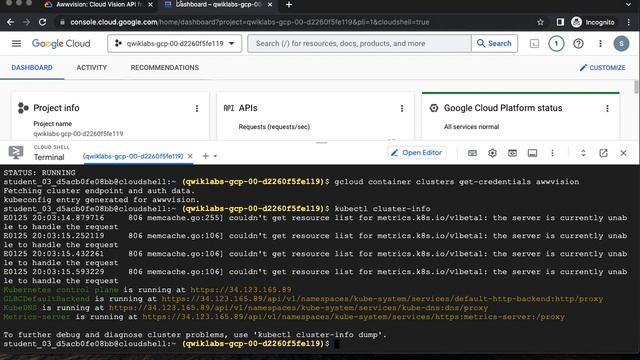Screen dimensions: 640x360
Task: Click the session information laptop icon
Action: (x=532, y=153)
